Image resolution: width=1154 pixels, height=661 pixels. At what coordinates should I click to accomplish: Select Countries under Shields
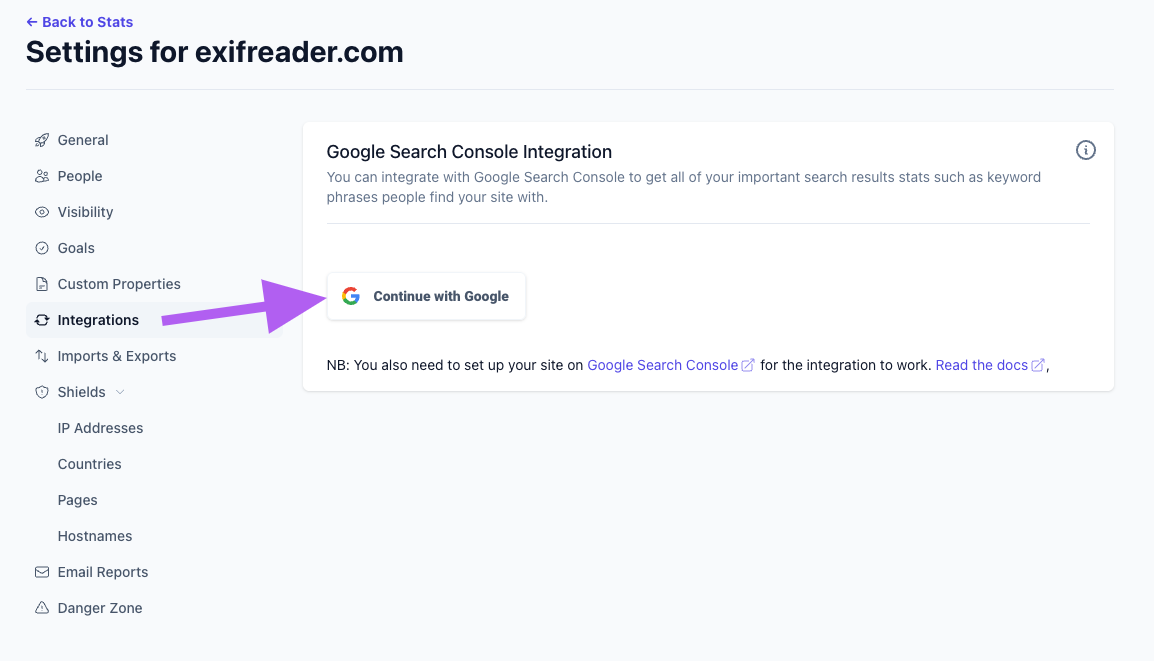click(89, 464)
